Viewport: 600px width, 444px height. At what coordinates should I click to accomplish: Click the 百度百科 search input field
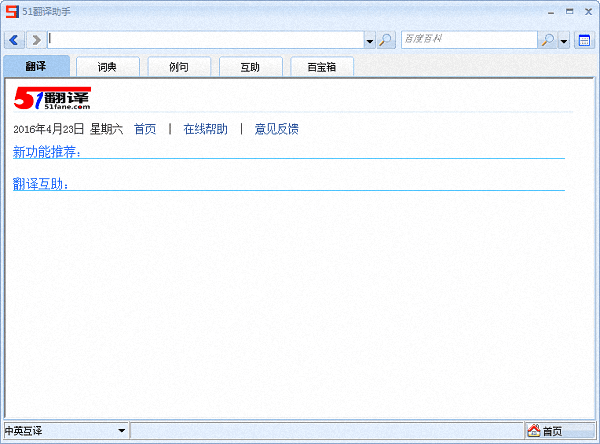coord(468,40)
